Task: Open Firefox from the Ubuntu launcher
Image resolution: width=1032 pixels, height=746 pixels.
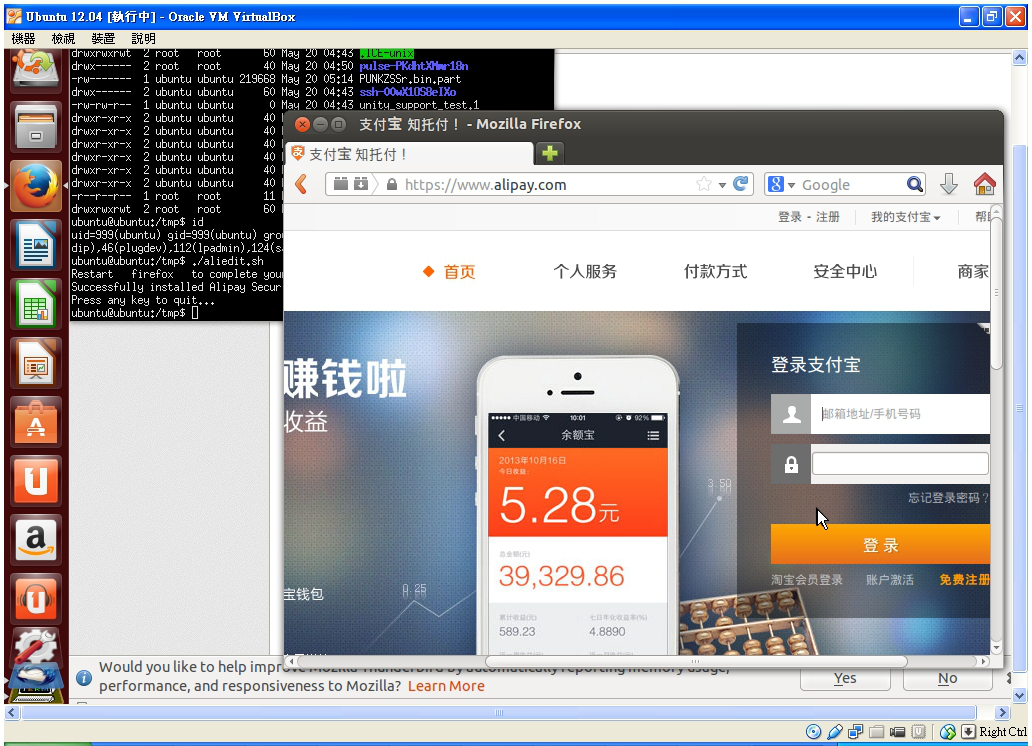Action: [36, 186]
